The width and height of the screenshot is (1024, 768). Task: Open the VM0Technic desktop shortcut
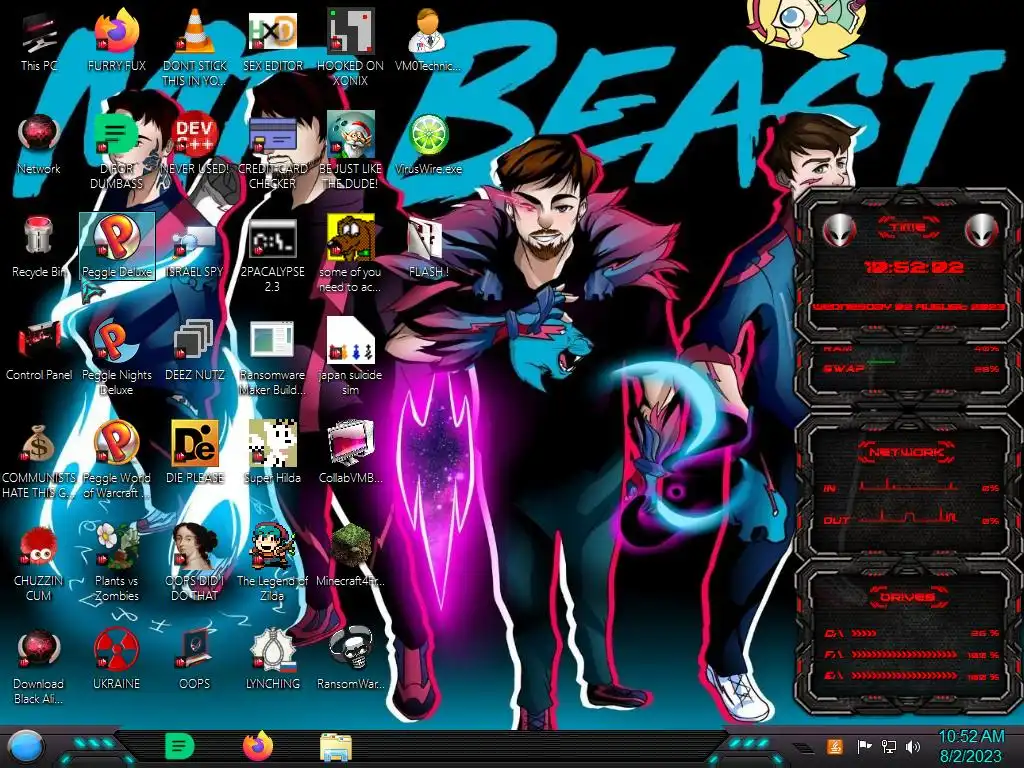point(428,42)
